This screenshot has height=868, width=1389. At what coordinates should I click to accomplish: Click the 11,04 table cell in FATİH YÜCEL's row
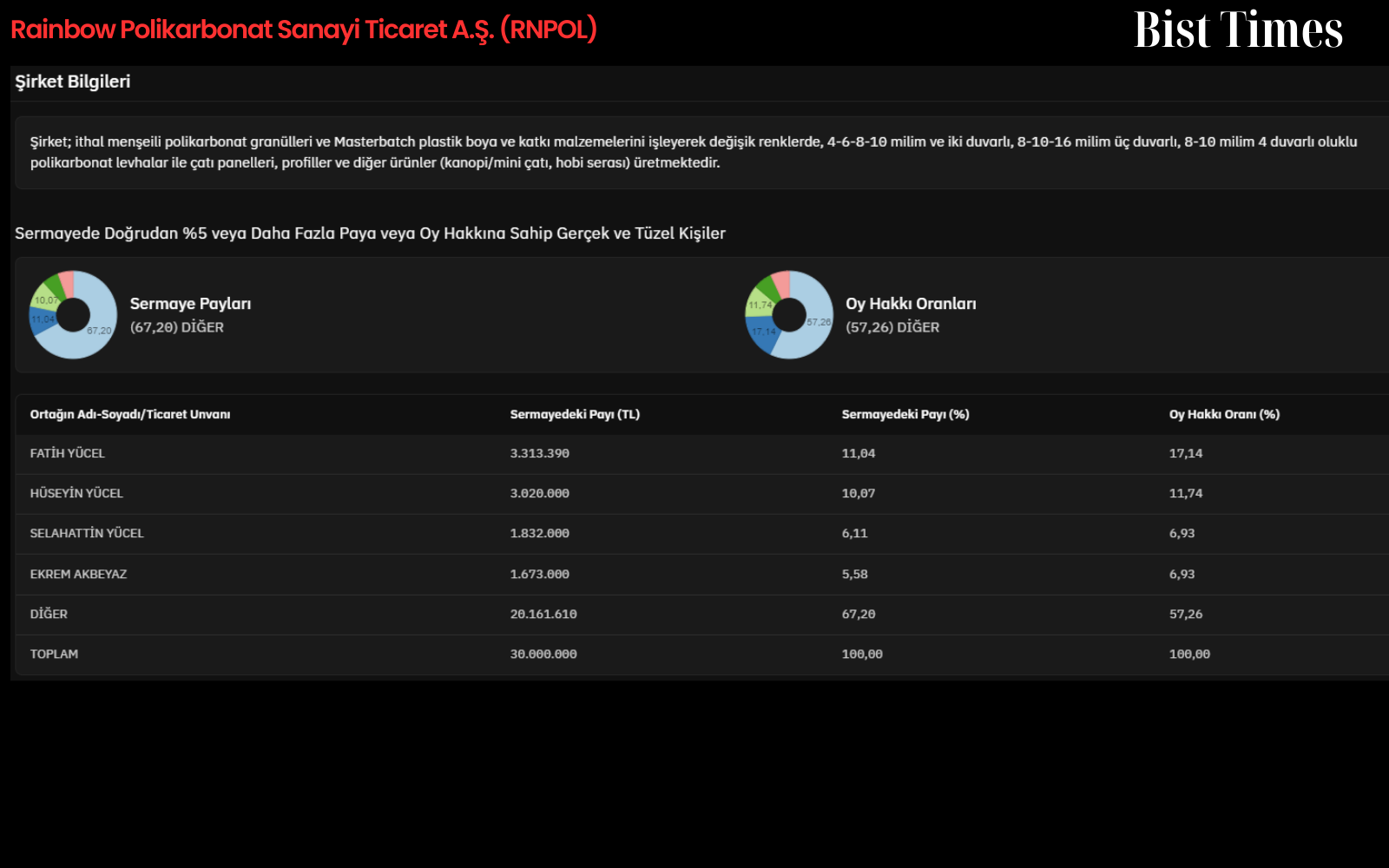click(x=859, y=453)
